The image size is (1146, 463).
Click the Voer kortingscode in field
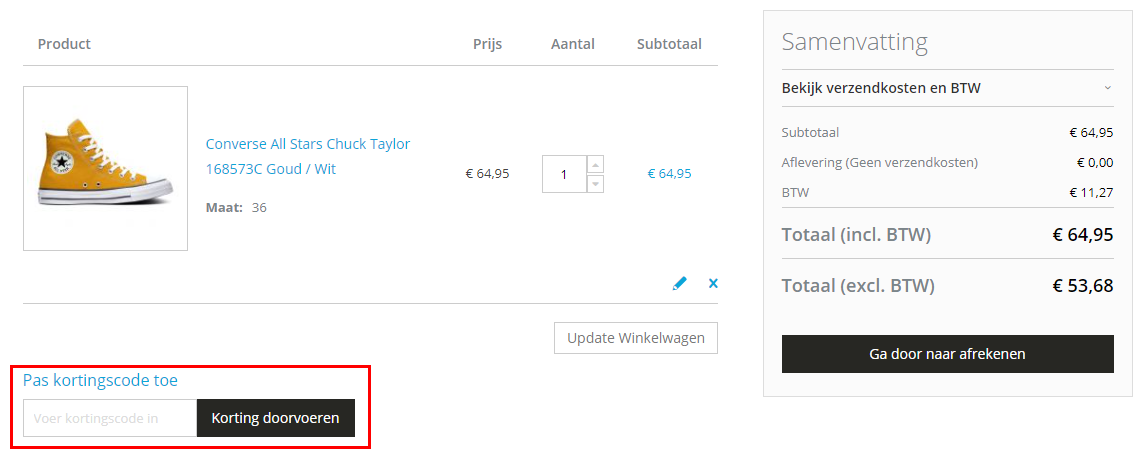coord(110,418)
